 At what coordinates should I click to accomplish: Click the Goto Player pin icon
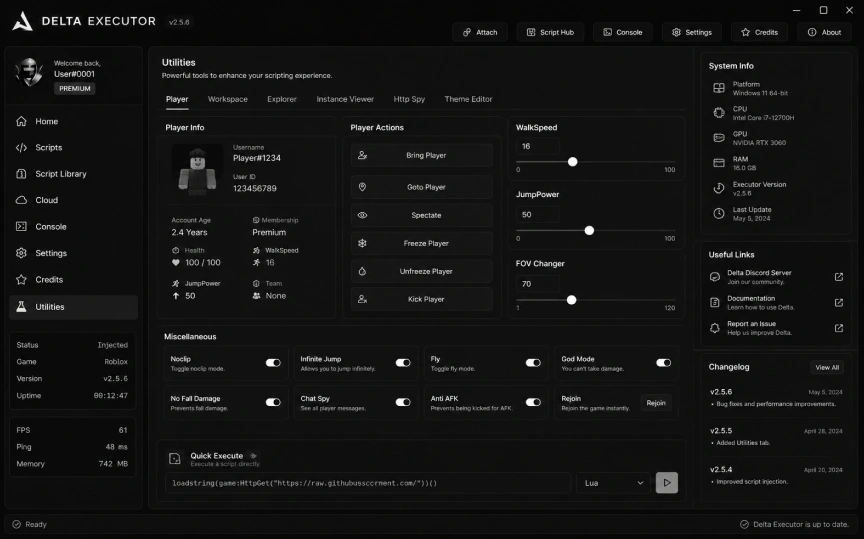click(362, 187)
